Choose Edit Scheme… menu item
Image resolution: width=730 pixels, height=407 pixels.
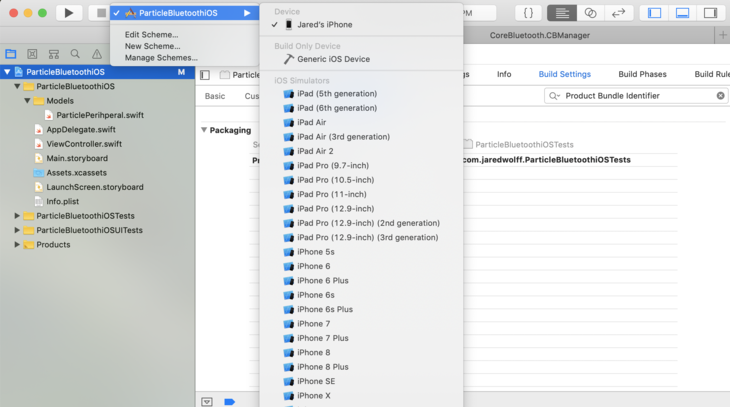coord(151,34)
